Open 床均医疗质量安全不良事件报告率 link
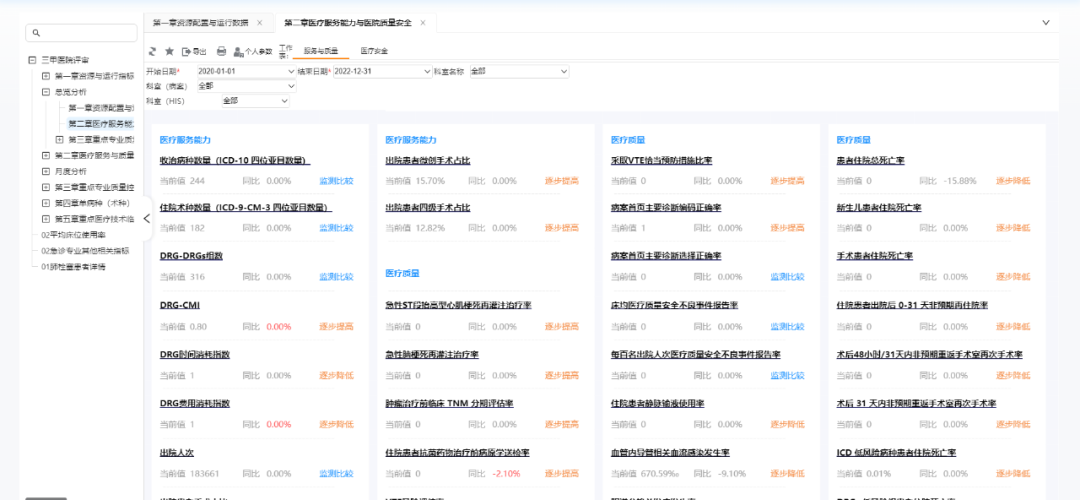Image resolution: width=1080 pixels, height=500 pixels. pos(674,305)
